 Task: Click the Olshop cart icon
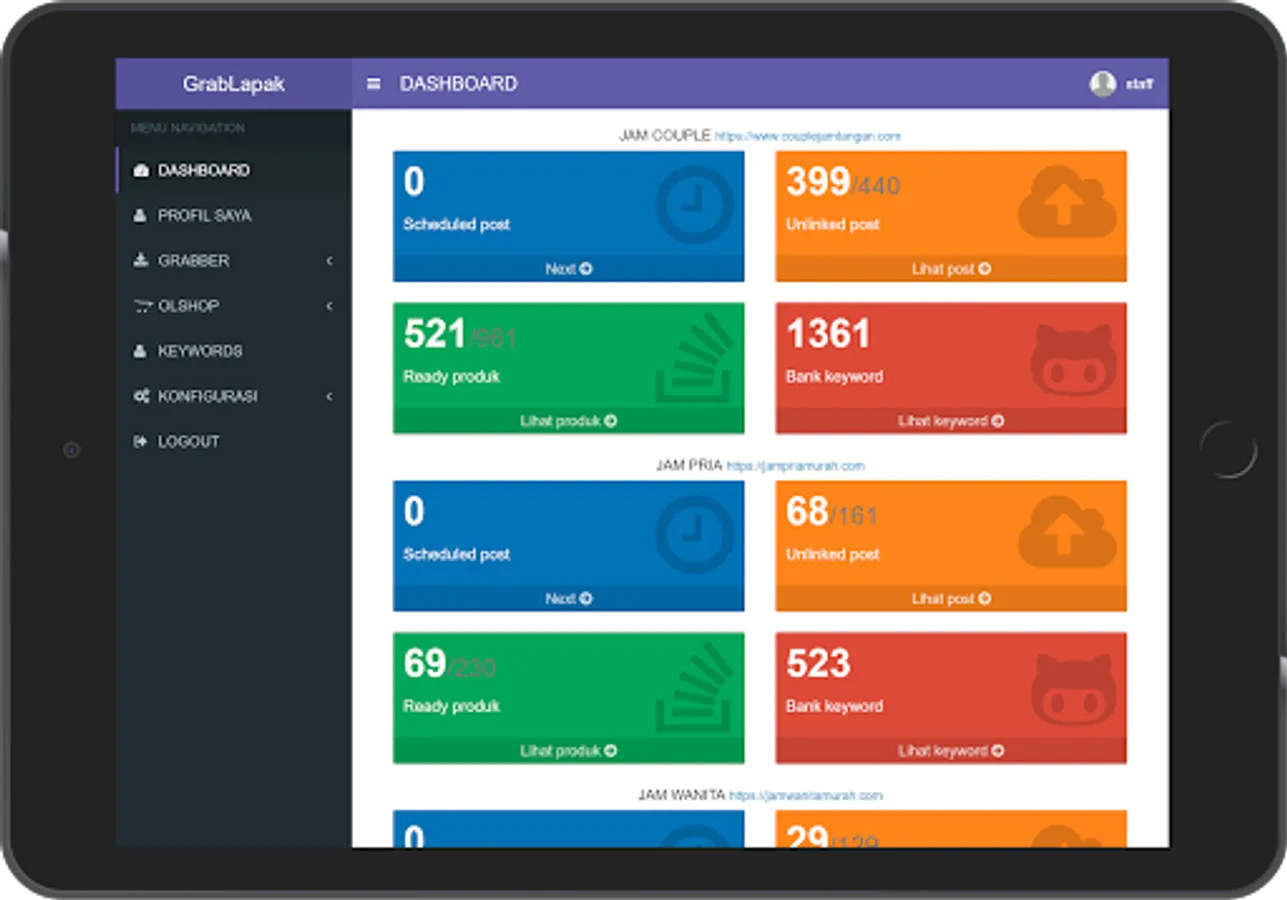(141, 306)
